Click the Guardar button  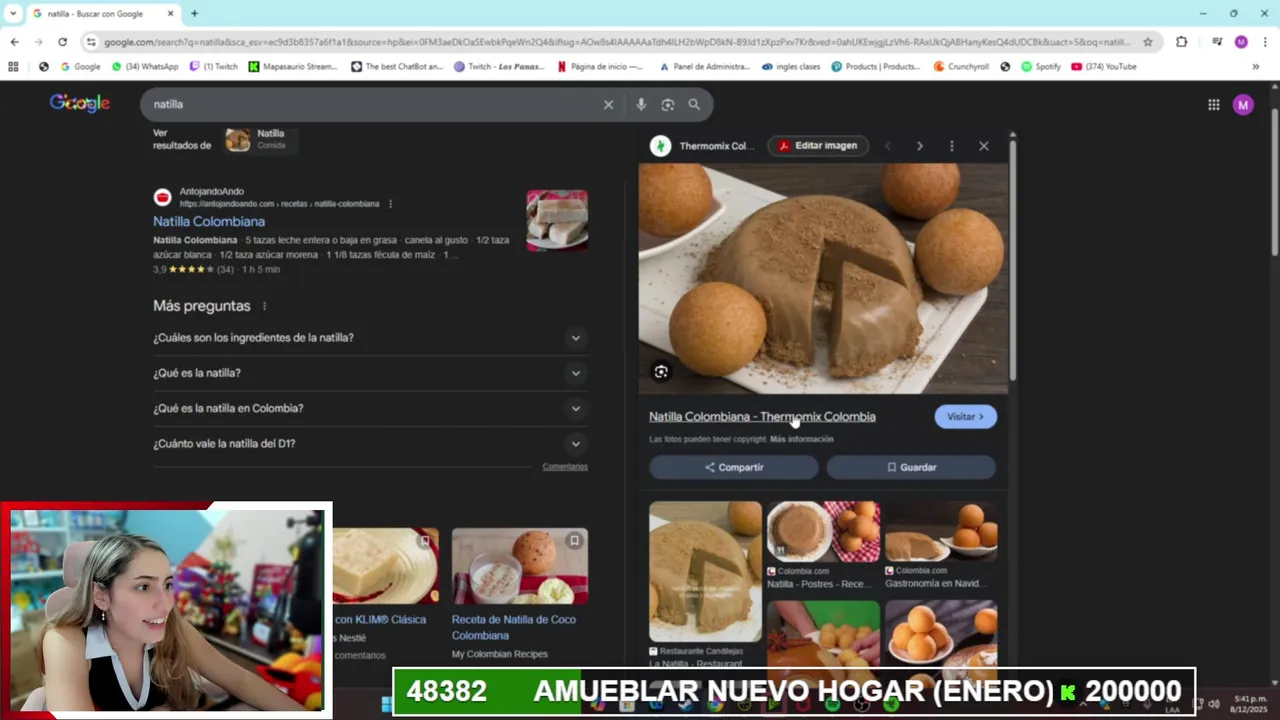coord(911,467)
